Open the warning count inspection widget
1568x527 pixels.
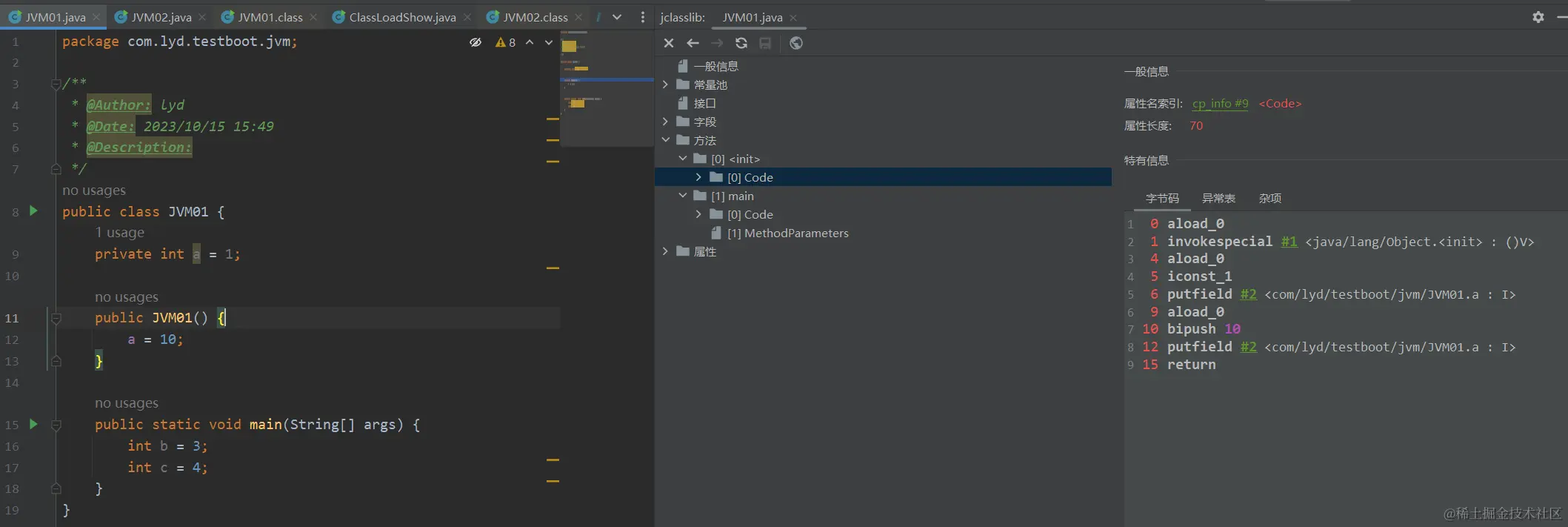pos(506,42)
